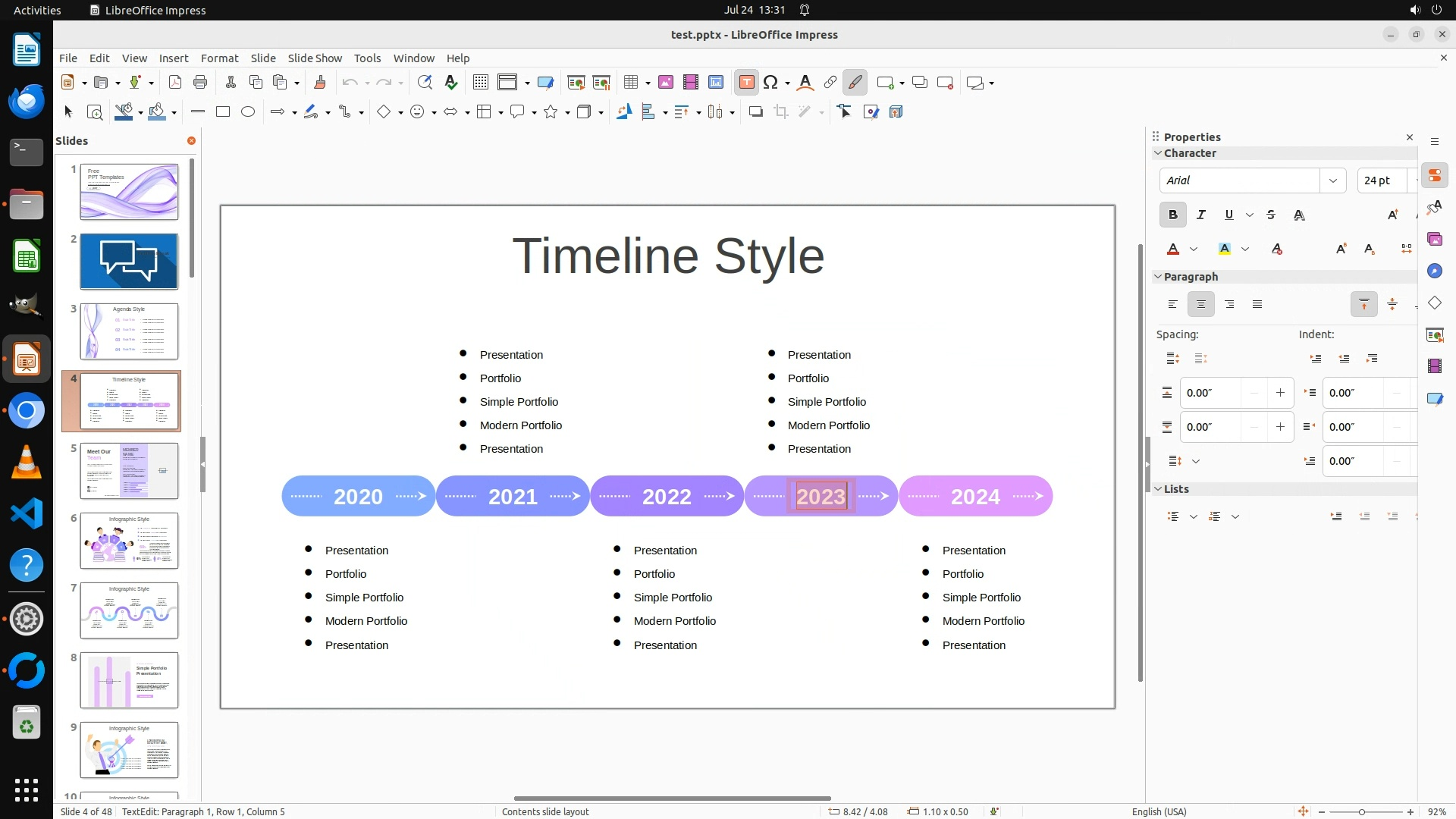Select the Ellipse drawing tool

pyautogui.click(x=248, y=112)
